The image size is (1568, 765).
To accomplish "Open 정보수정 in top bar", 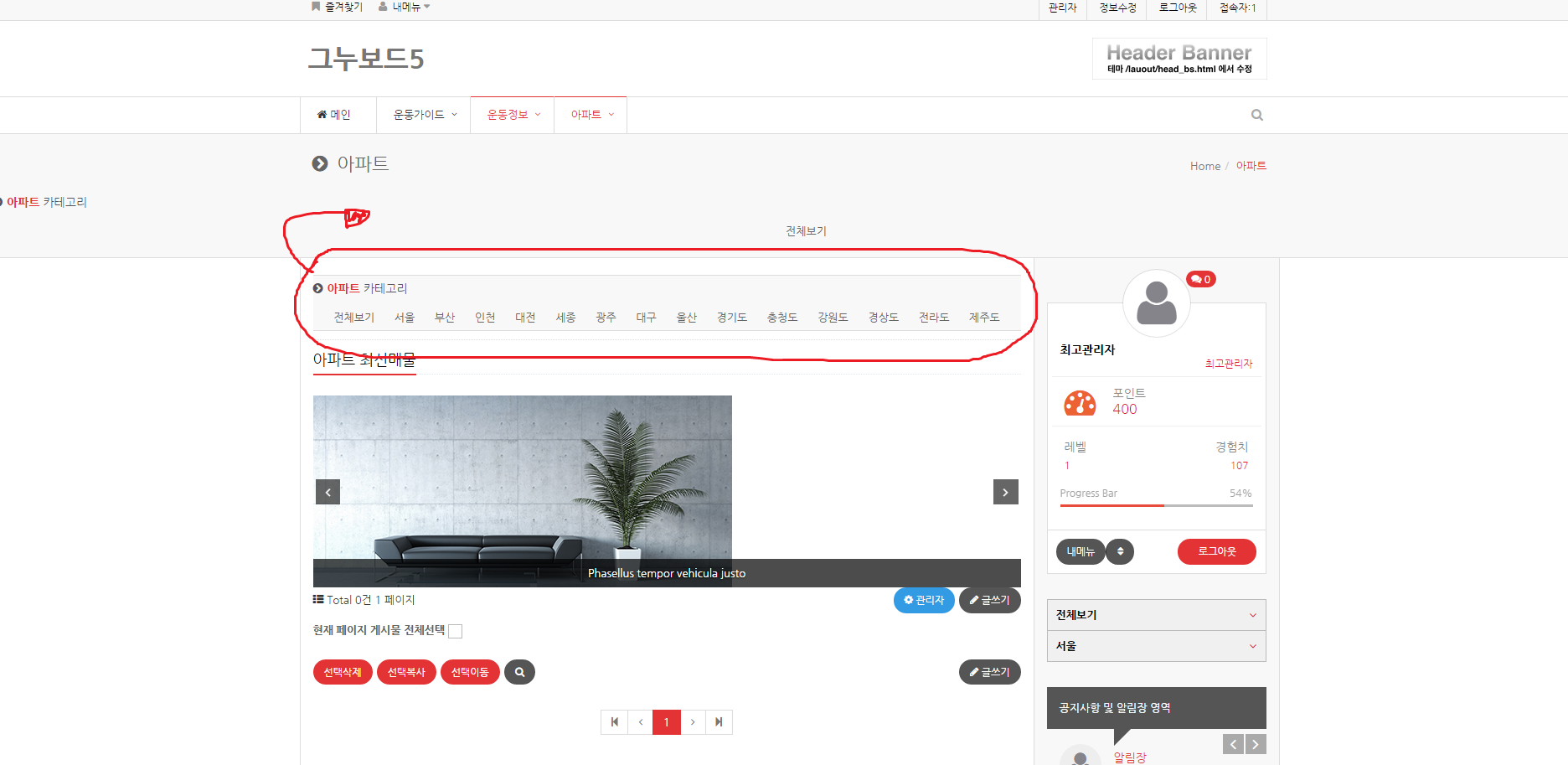I will (1117, 8).
